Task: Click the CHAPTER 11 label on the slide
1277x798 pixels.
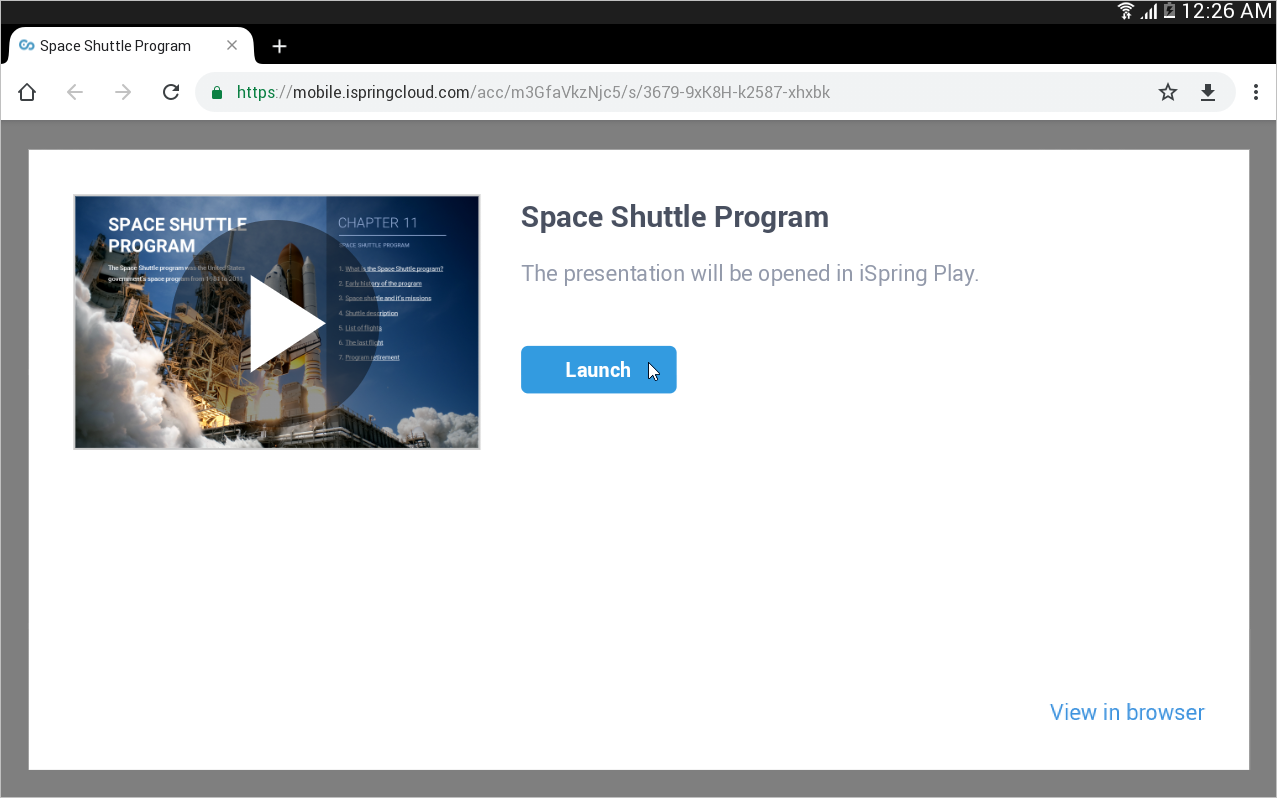Action: coord(378,223)
